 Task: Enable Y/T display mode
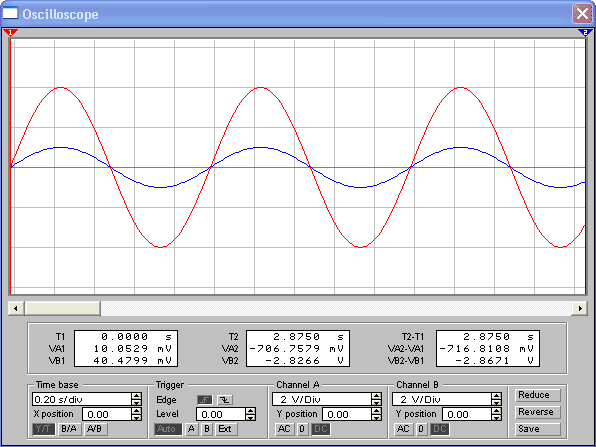[44, 429]
